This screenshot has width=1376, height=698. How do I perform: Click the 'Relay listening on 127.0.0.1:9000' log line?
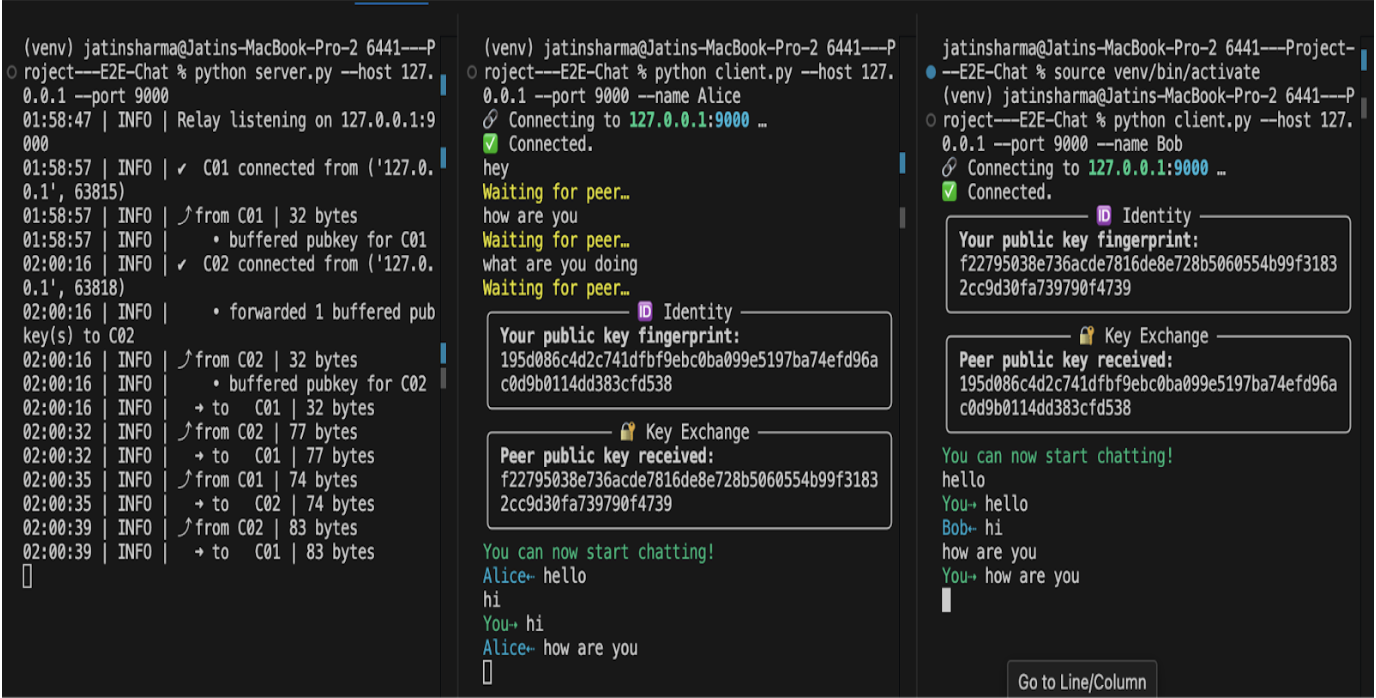[x=229, y=132]
